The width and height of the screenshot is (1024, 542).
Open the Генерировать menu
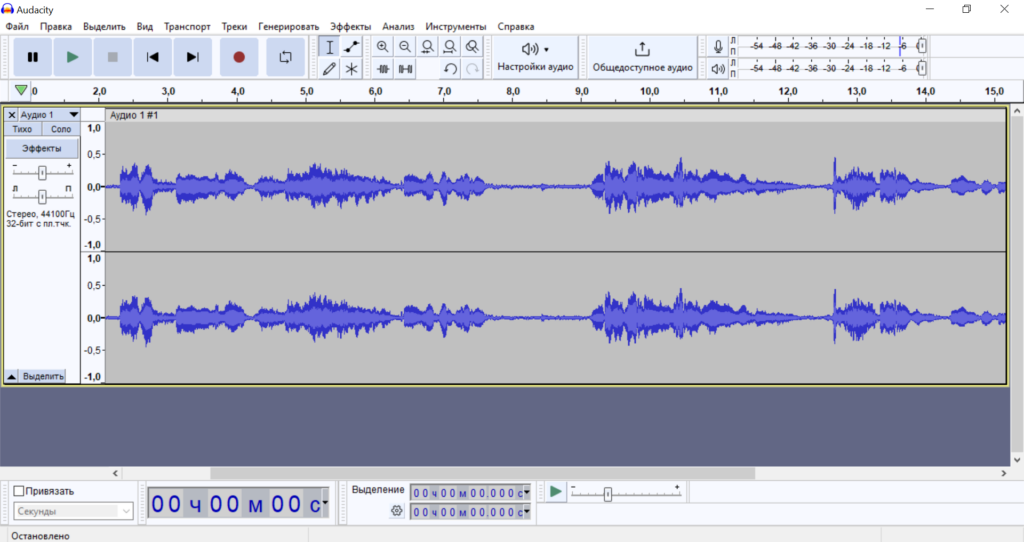click(289, 27)
